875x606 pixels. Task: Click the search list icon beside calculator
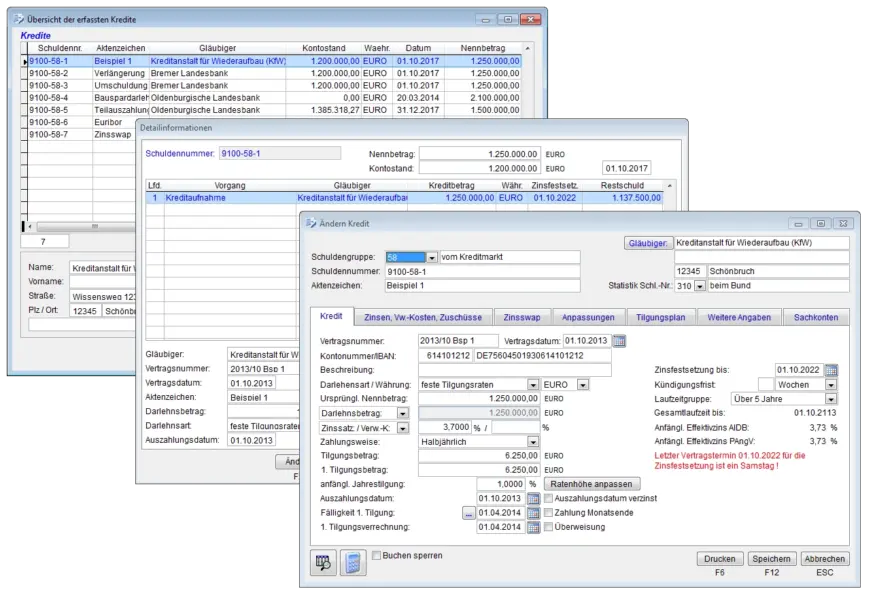pos(323,562)
